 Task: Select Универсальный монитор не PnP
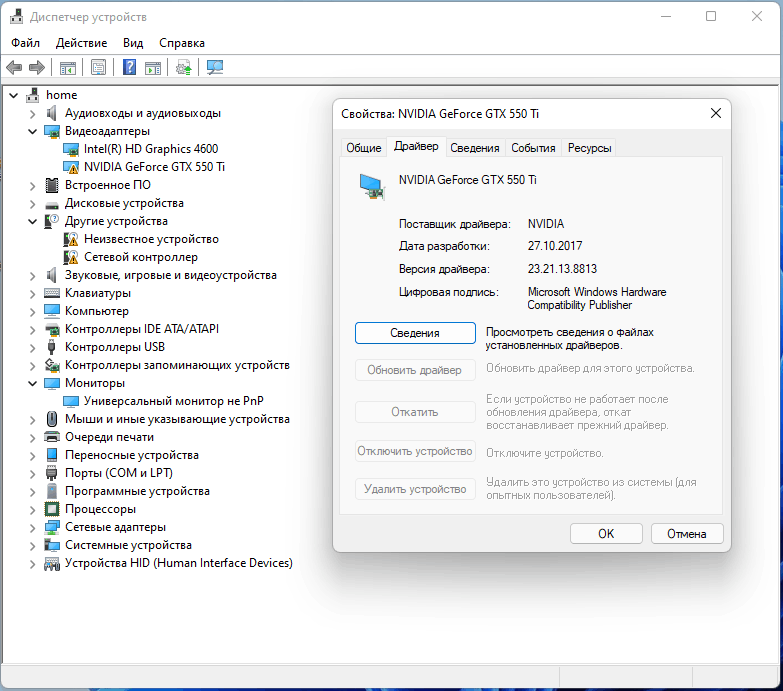pyautogui.click(x=173, y=401)
